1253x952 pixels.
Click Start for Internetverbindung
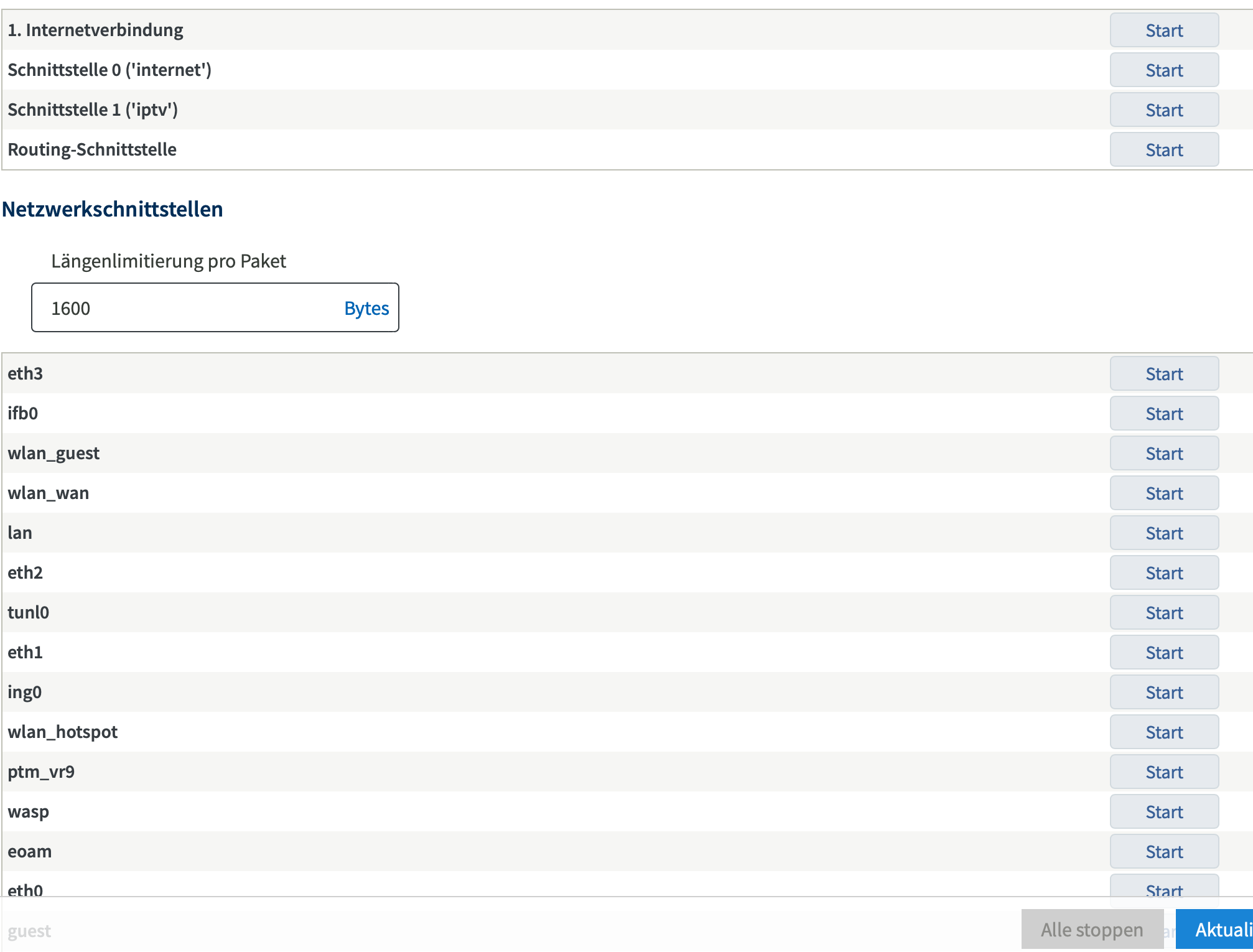[x=1163, y=30]
